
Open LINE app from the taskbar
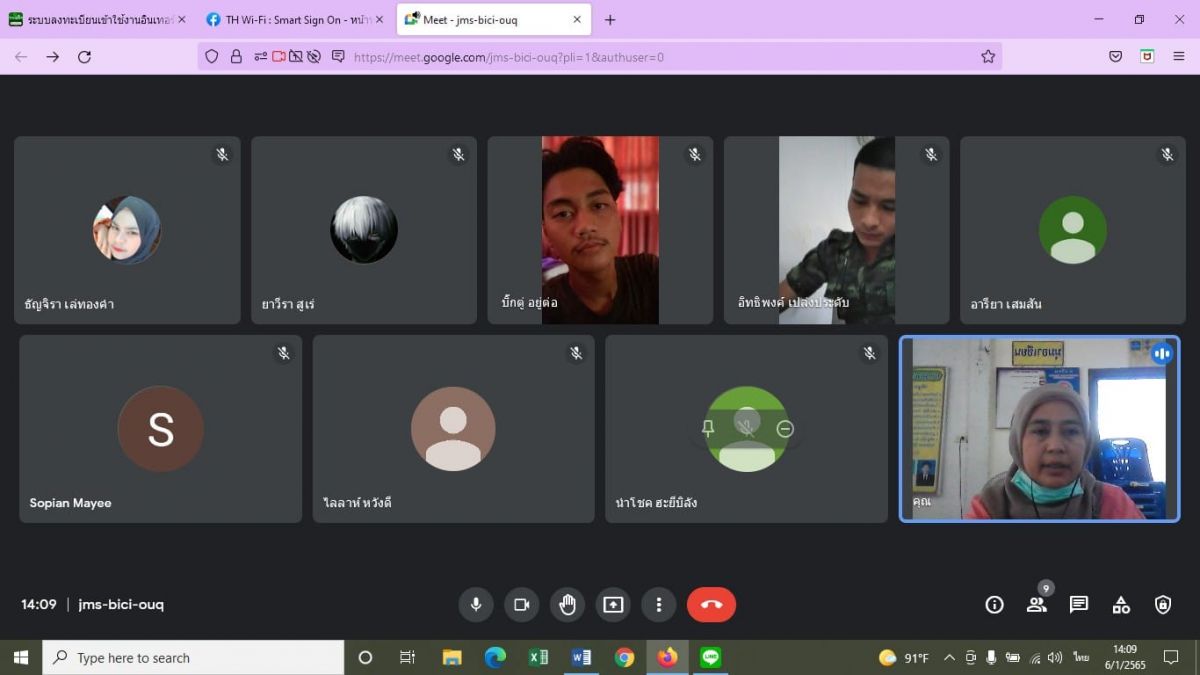pyautogui.click(x=711, y=657)
